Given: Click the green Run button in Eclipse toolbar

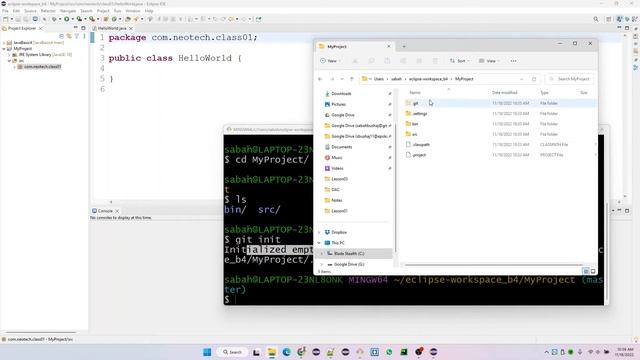Looking at the screenshot, I should (67, 19).
